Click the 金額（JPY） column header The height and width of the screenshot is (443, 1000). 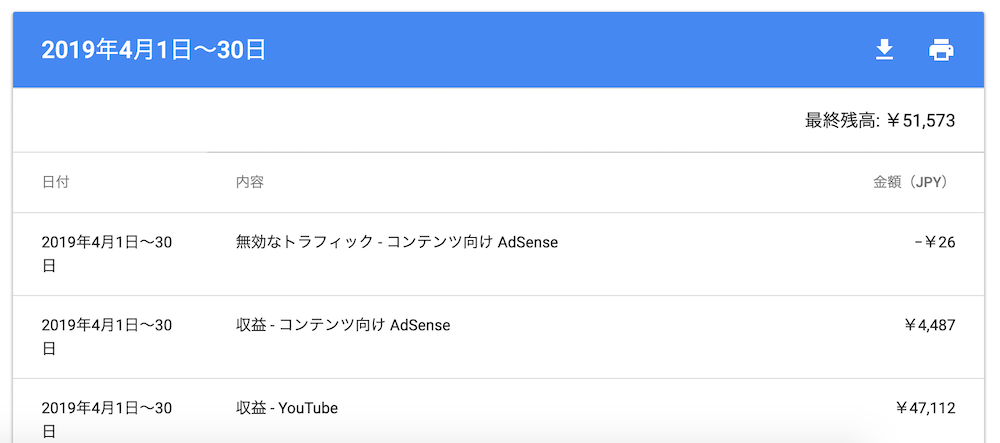(x=914, y=182)
